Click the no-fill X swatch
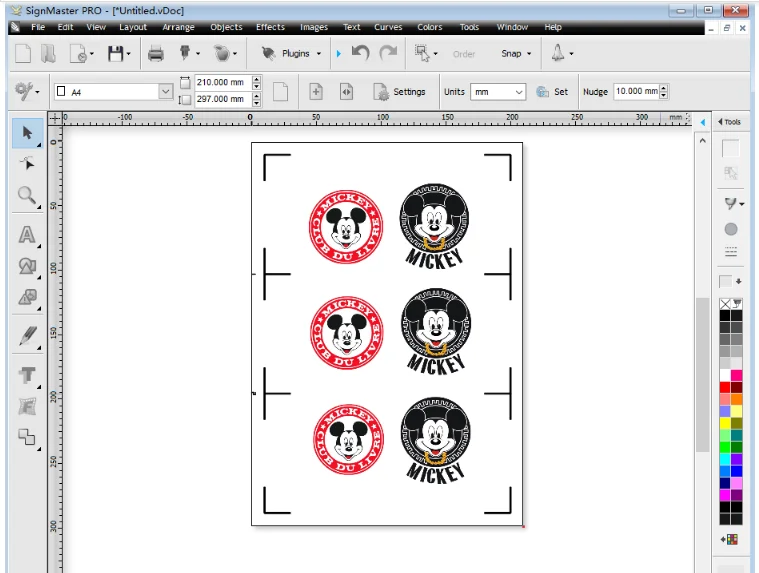759x573 pixels. (725, 304)
